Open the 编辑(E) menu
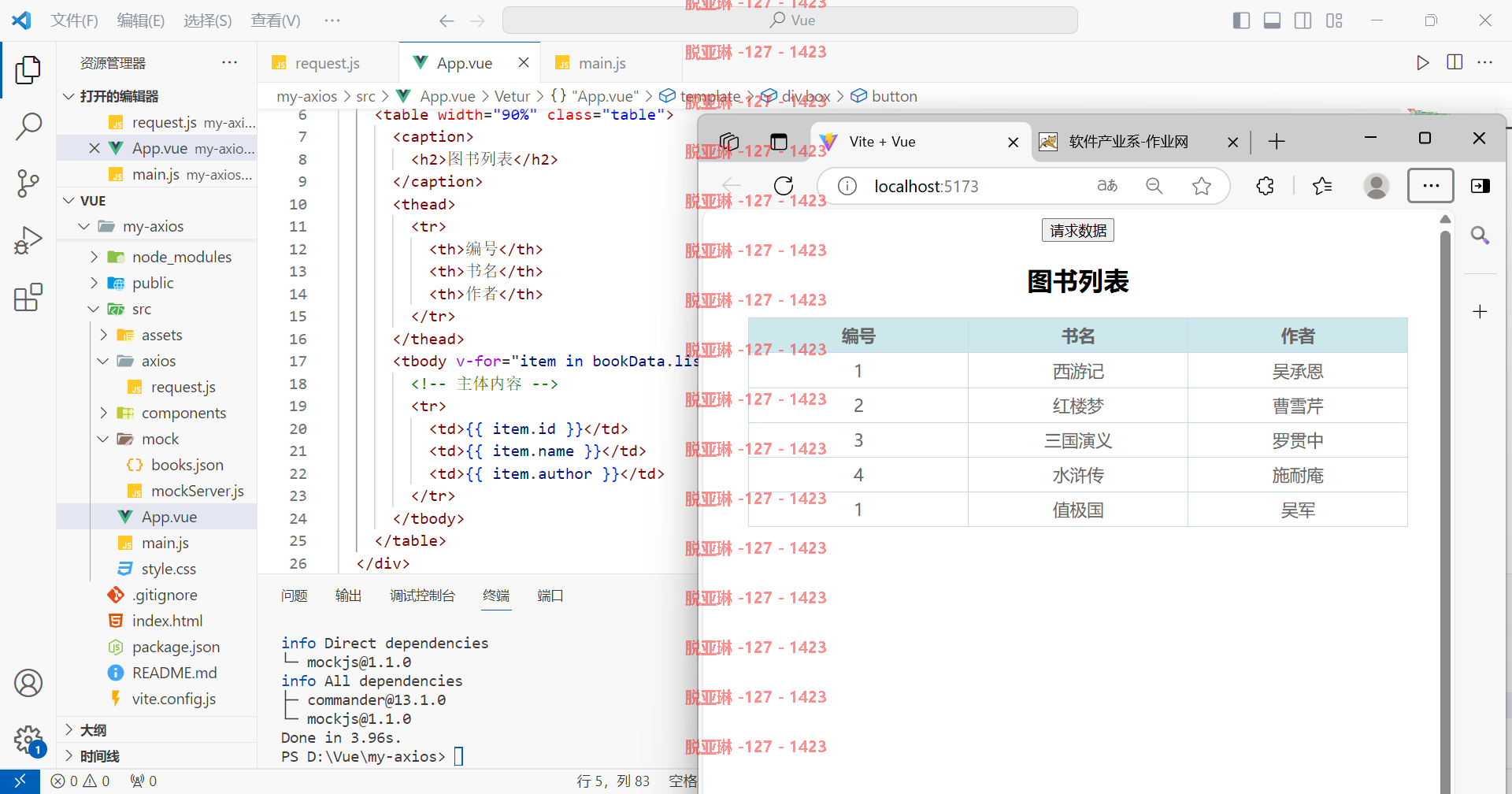Viewport: 1512px width, 794px height. (141, 20)
